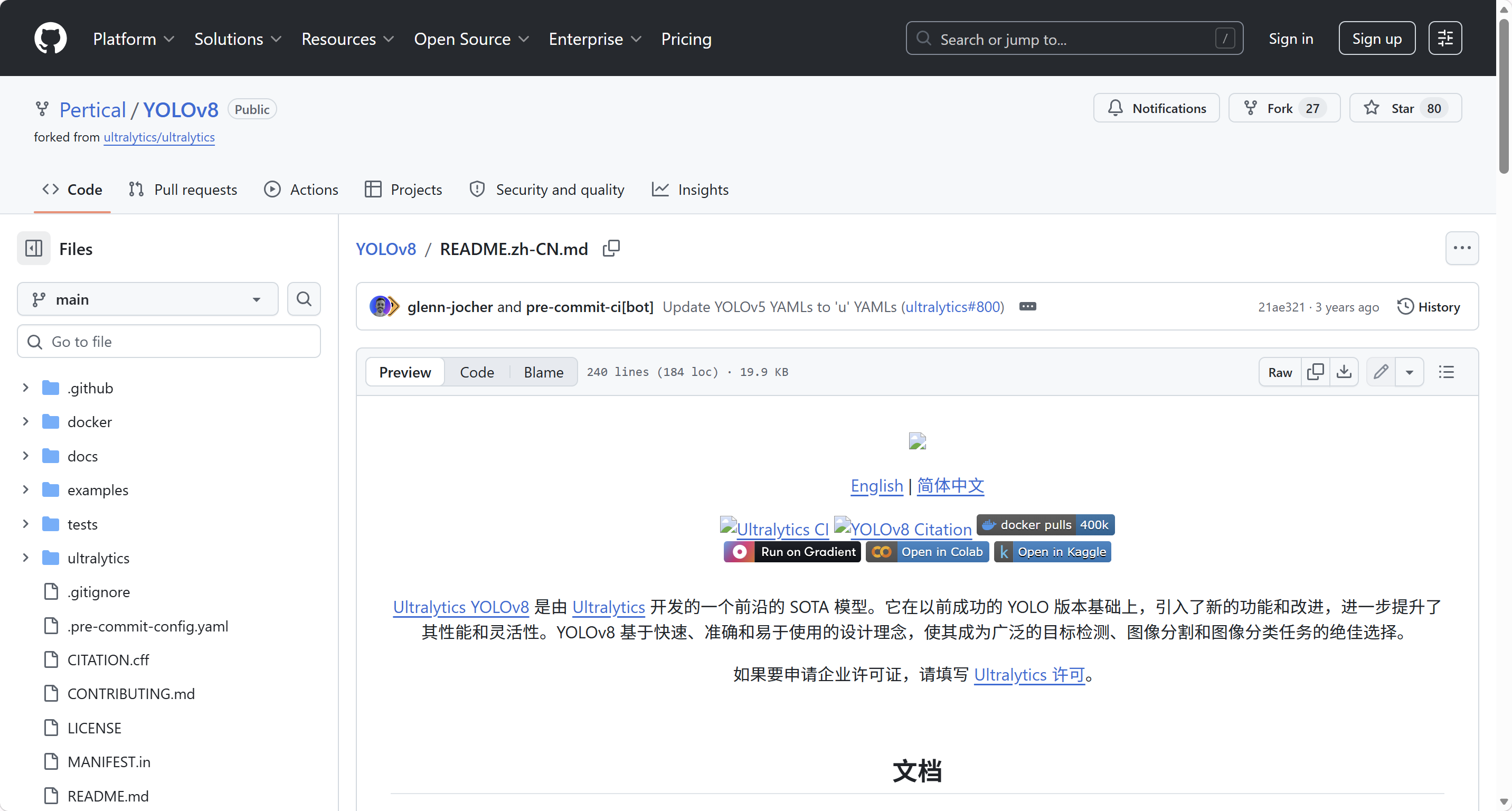The width and height of the screenshot is (1512, 811).
Task: Collapse the Files side panel
Action: click(x=34, y=249)
